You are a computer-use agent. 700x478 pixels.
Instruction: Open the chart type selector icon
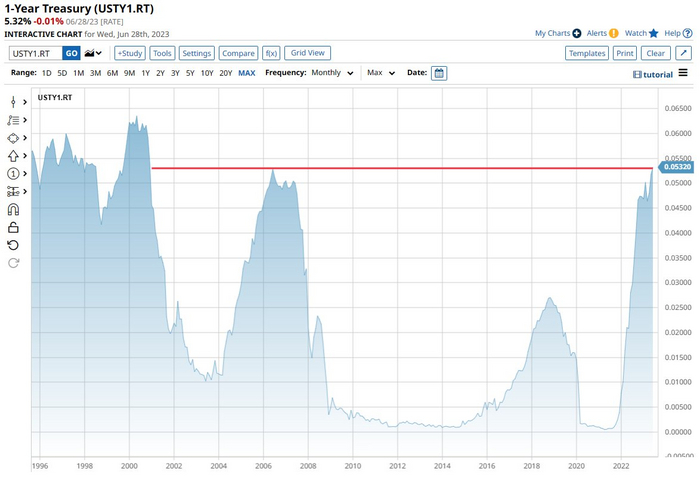click(x=93, y=53)
